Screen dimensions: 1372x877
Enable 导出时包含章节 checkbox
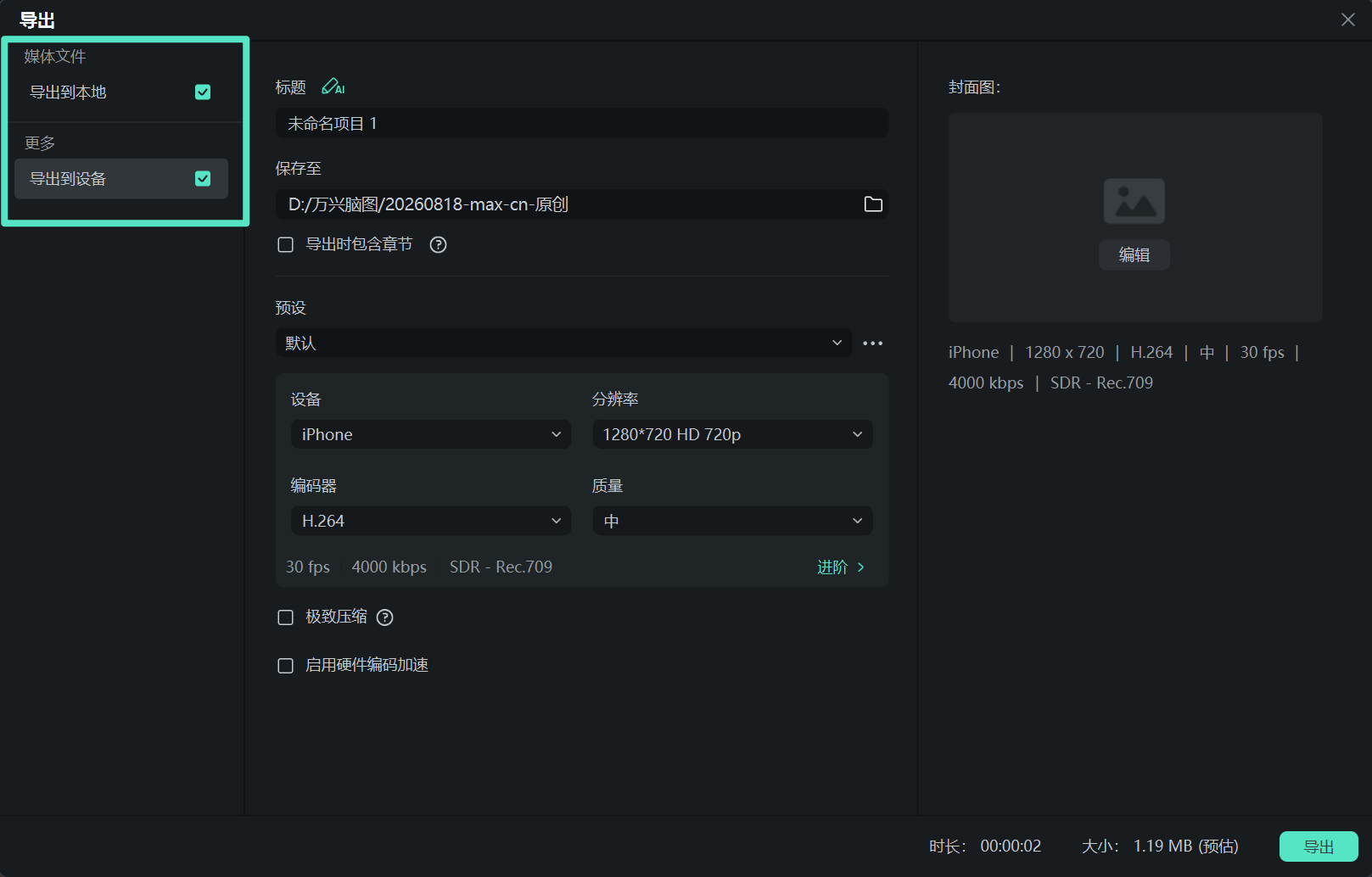(286, 245)
